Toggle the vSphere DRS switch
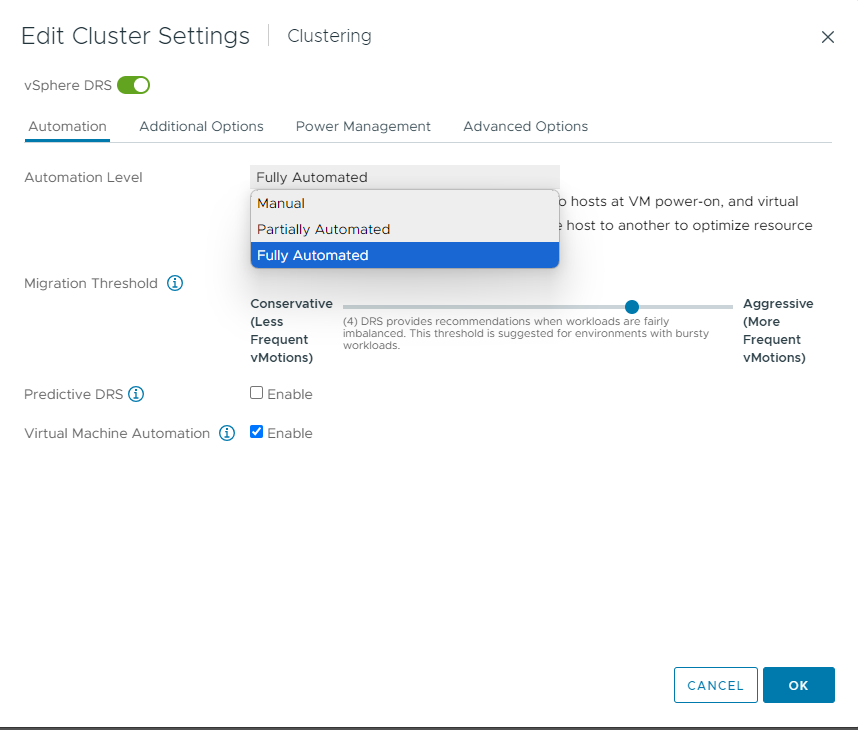 134,85
